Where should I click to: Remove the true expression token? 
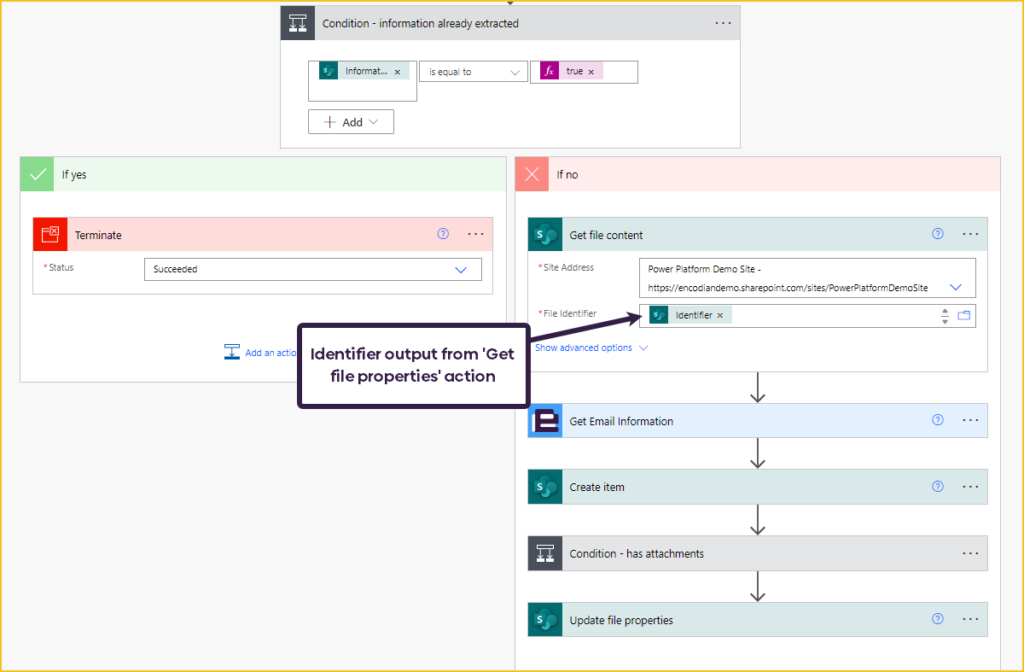[x=591, y=72]
